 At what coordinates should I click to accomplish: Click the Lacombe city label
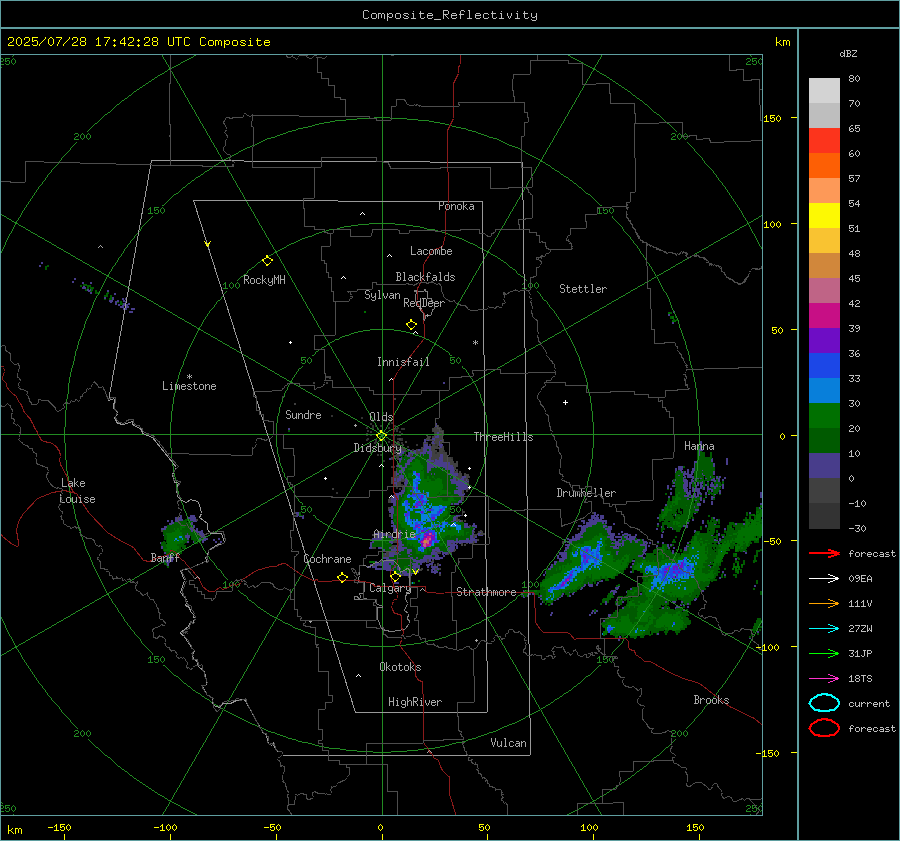[431, 251]
